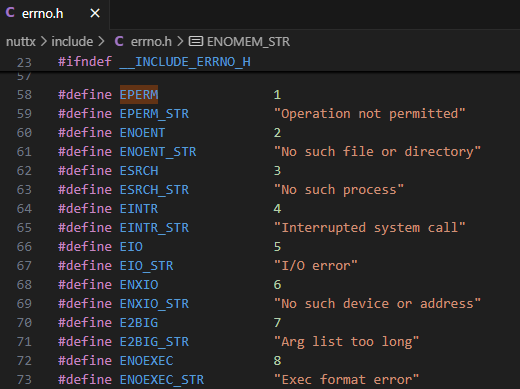Click the ENOEXEC macro name
This screenshot has height=389, width=520.
[x=147, y=361]
